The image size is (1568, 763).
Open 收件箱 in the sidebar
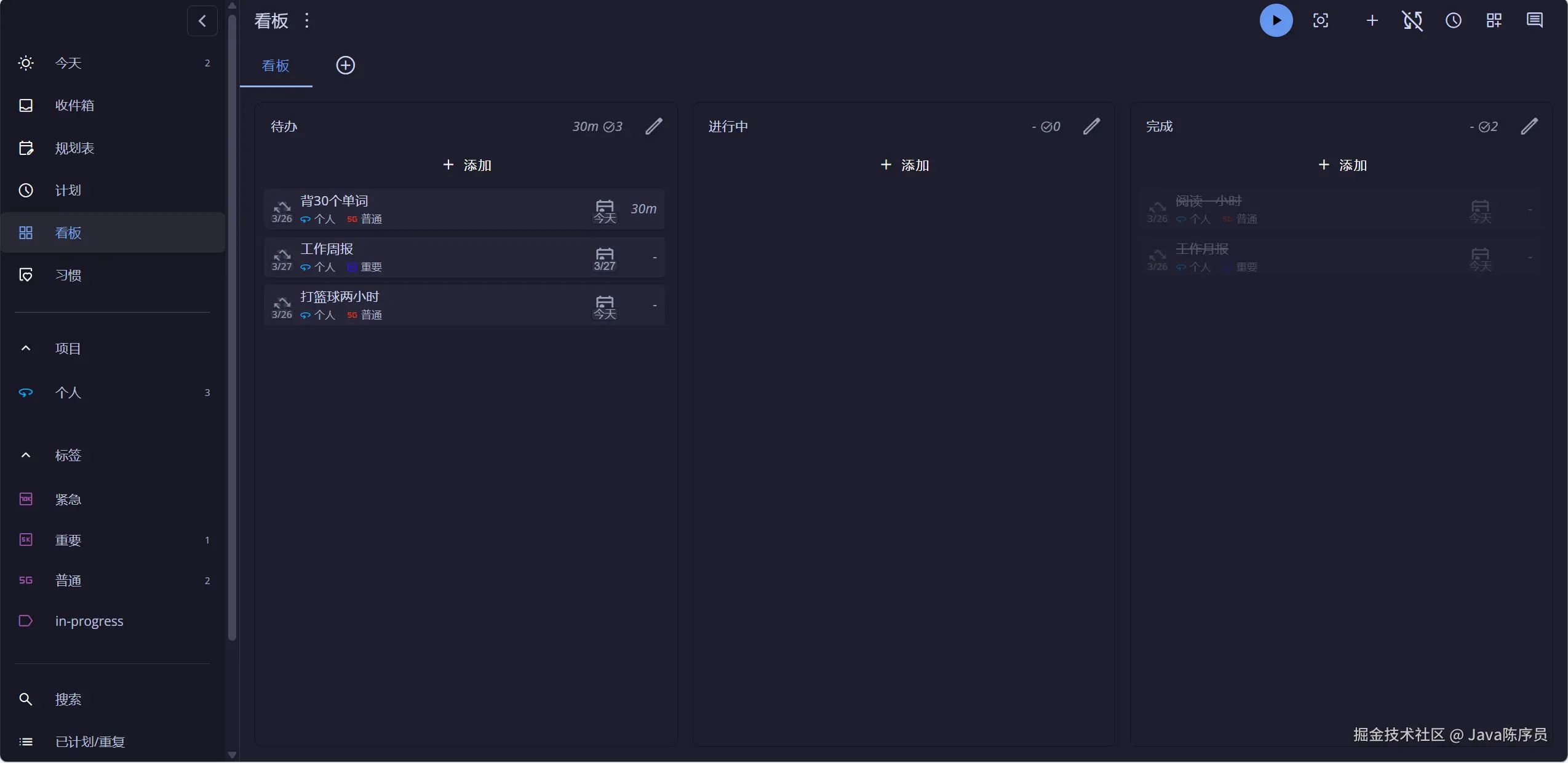coord(74,106)
